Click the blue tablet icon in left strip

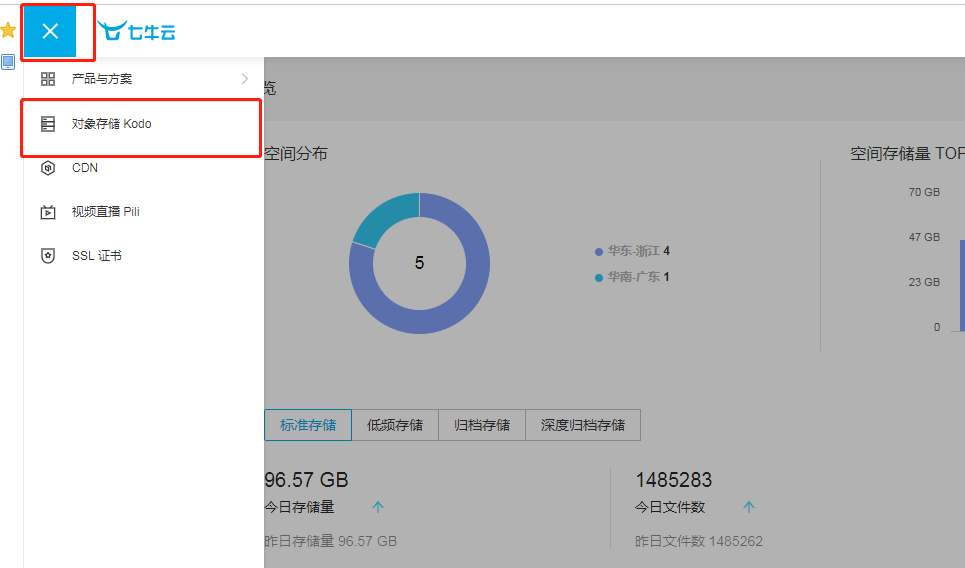click(x=8, y=62)
